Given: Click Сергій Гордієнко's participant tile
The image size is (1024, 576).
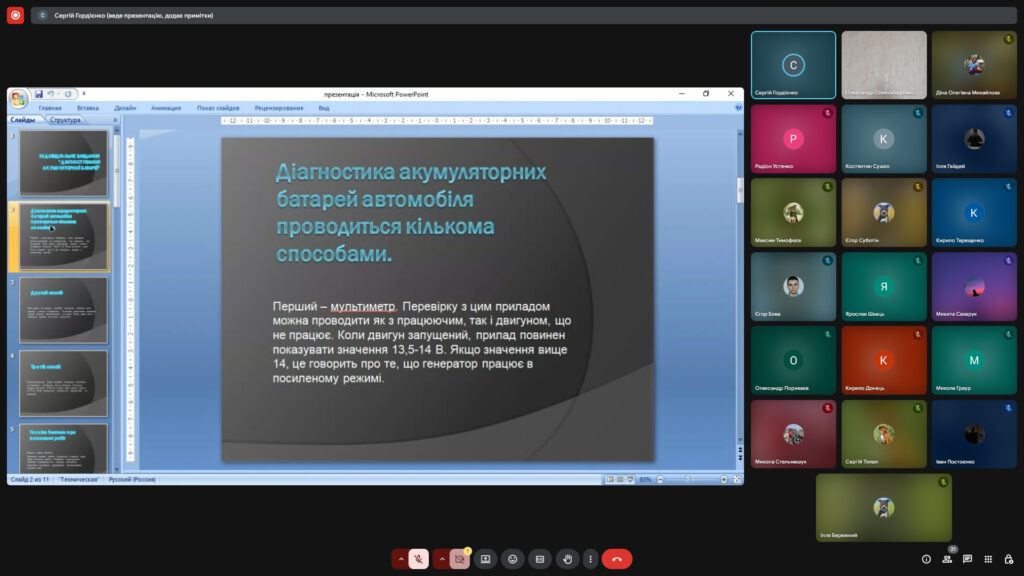Looking at the screenshot, I should [x=793, y=65].
